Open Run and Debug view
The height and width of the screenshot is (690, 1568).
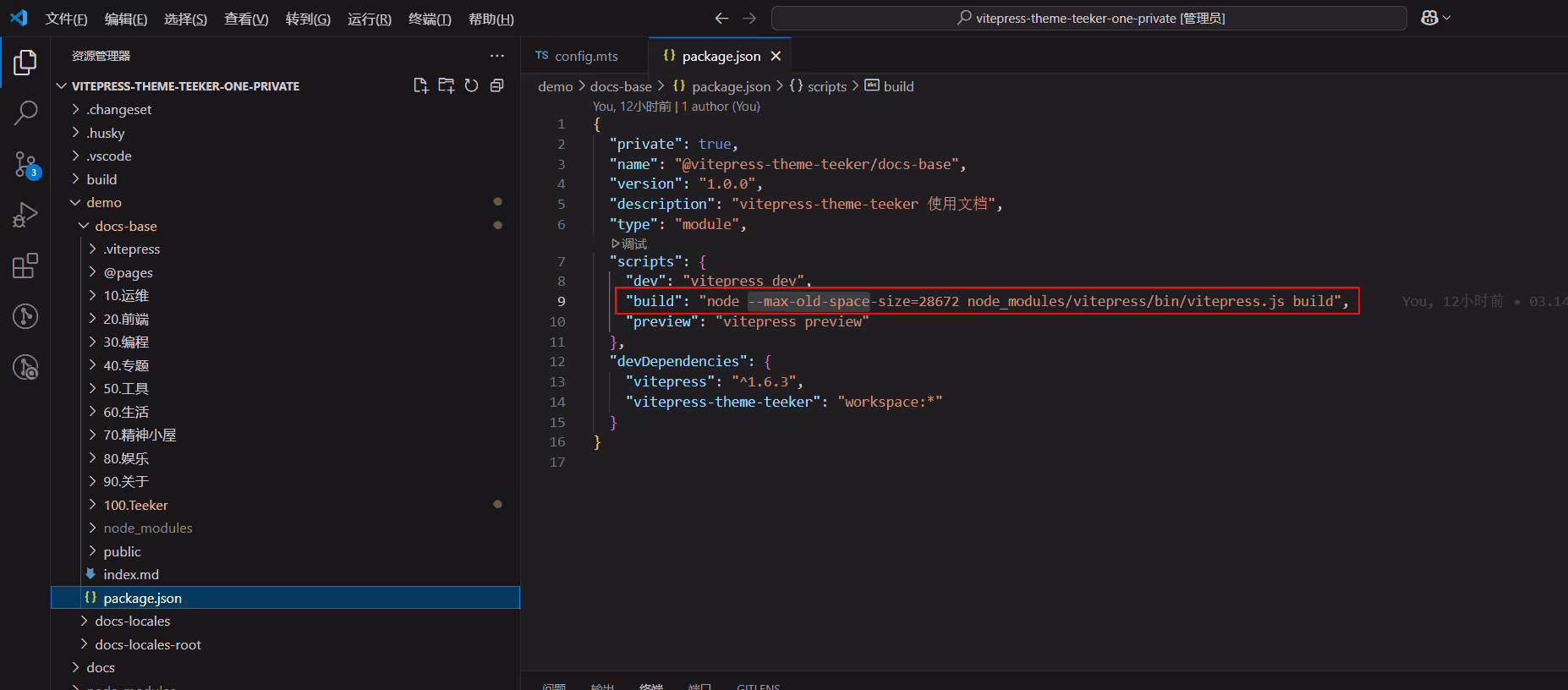coord(25,215)
